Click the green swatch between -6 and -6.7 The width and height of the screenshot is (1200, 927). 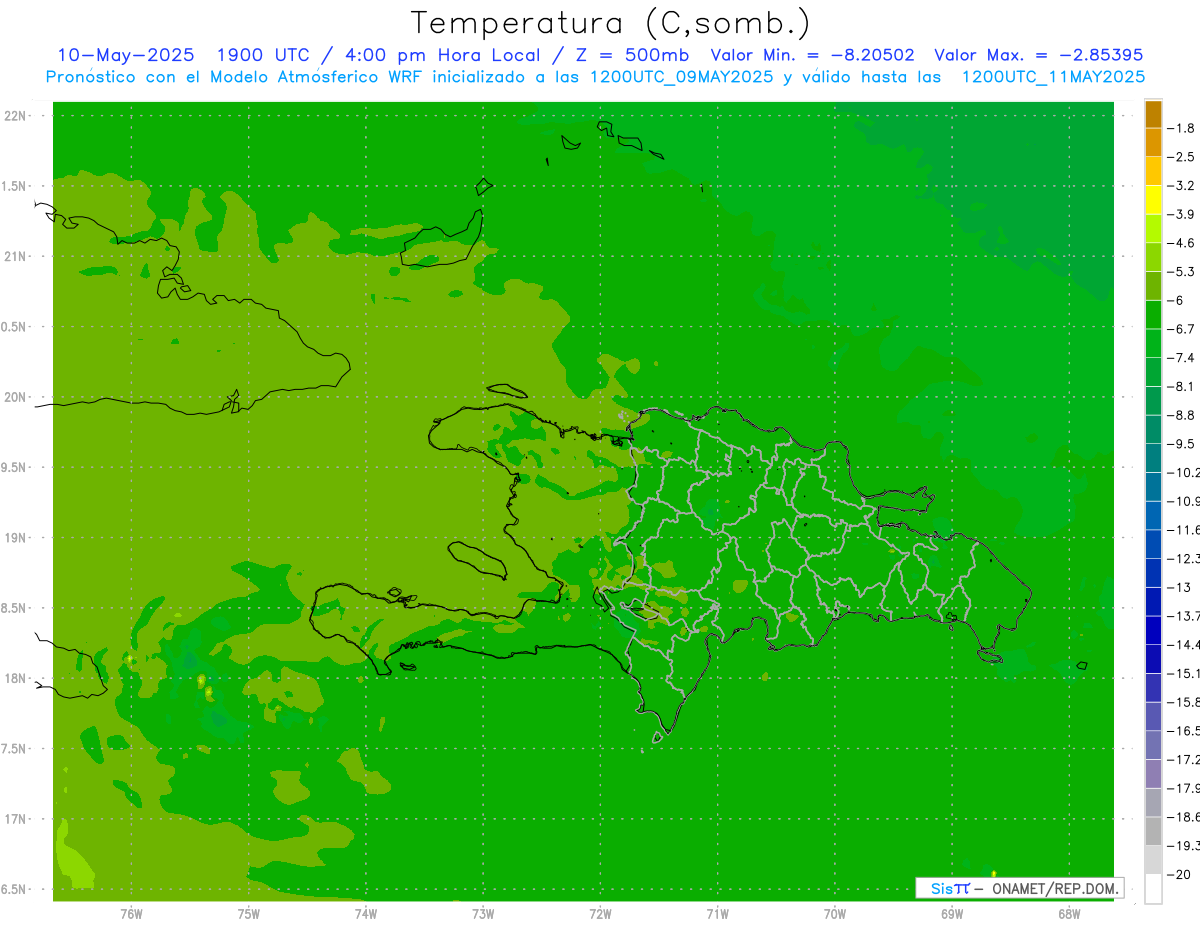pyautogui.click(x=1153, y=314)
